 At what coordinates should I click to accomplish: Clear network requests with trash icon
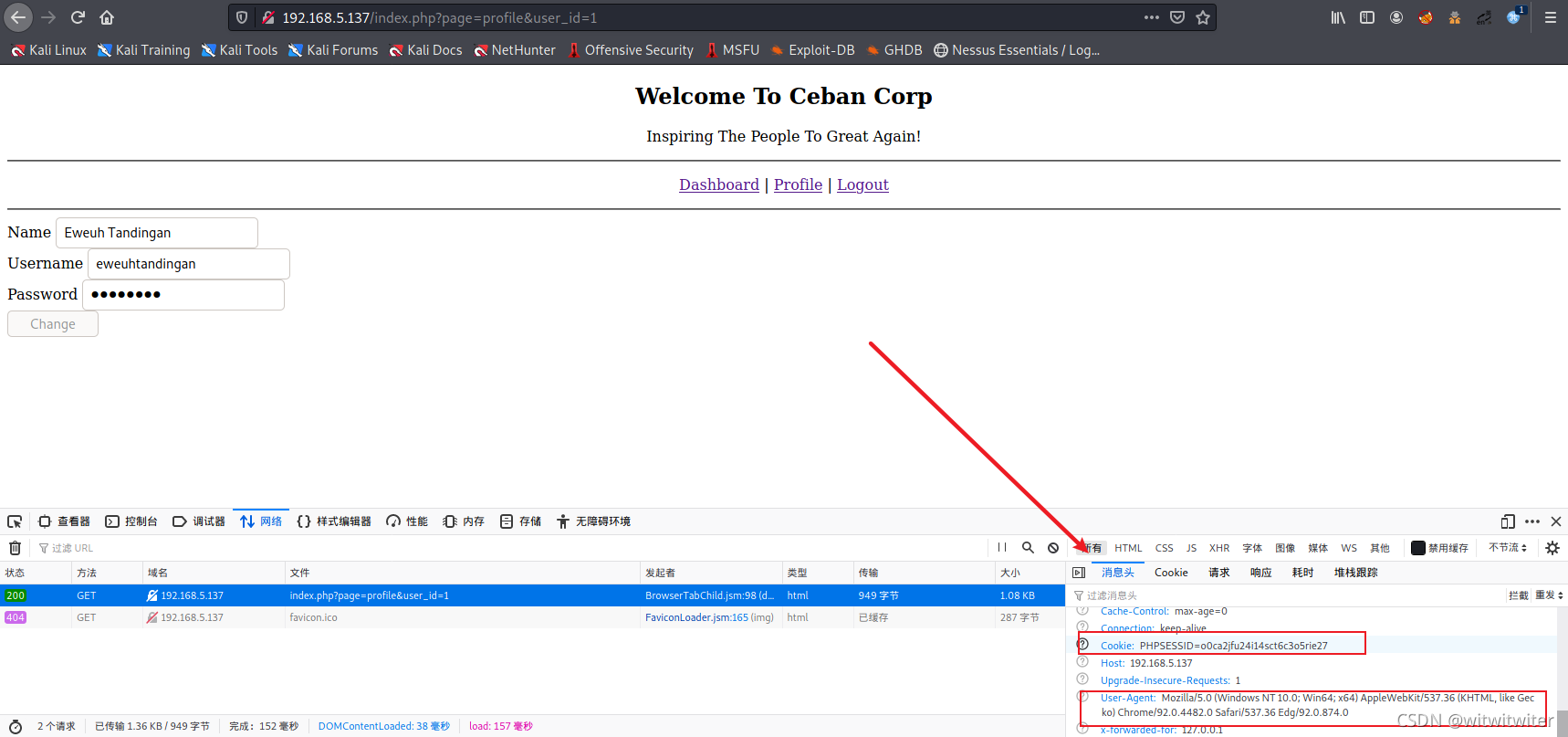(x=15, y=548)
